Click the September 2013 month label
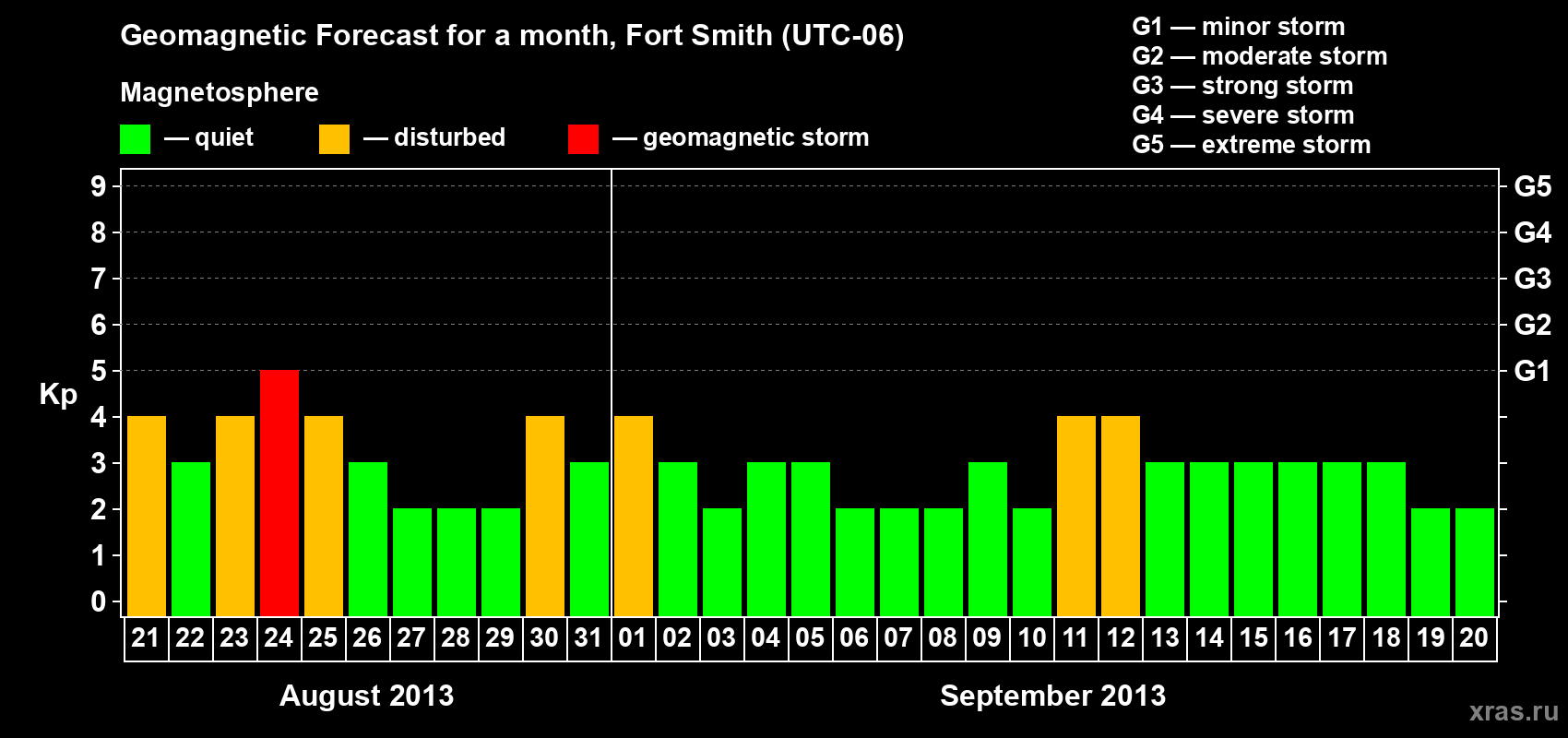The image size is (1568, 738). click(x=1052, y=696)
